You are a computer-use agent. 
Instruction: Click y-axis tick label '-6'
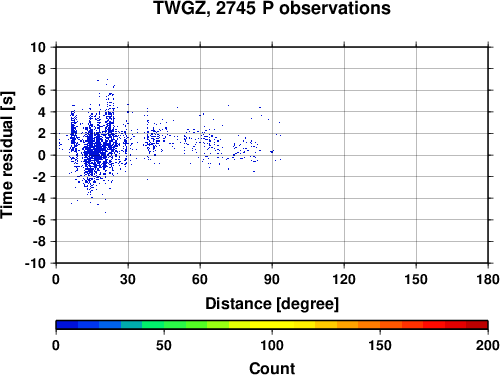click(x=39, y=220)
